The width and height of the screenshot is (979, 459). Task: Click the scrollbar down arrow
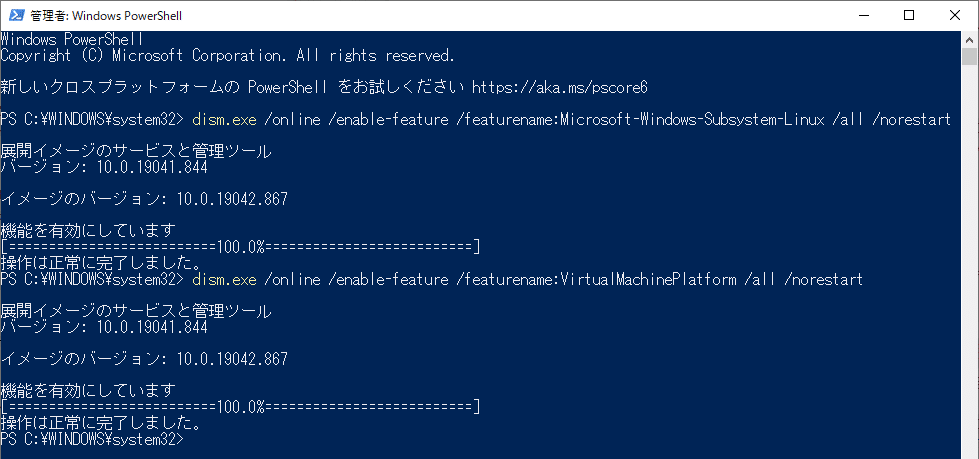click(970, 450)
